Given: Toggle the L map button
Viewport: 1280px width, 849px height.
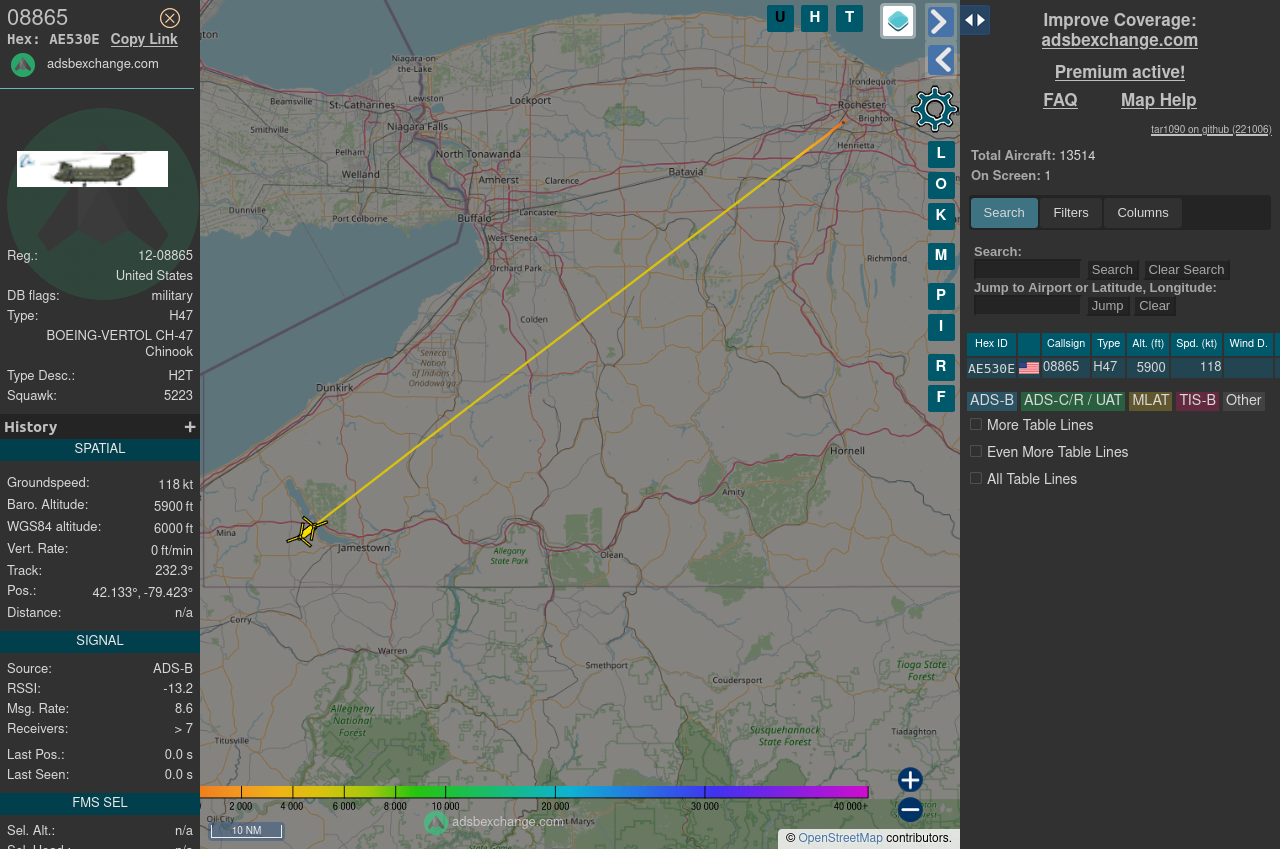Looking at the screenshot, I should (941, 154).
